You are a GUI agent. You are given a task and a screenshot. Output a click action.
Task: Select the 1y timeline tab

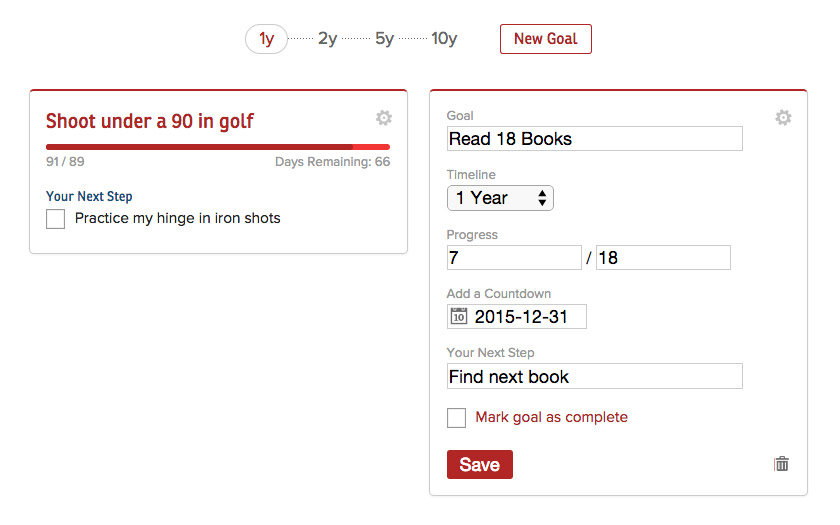point(266,39)
